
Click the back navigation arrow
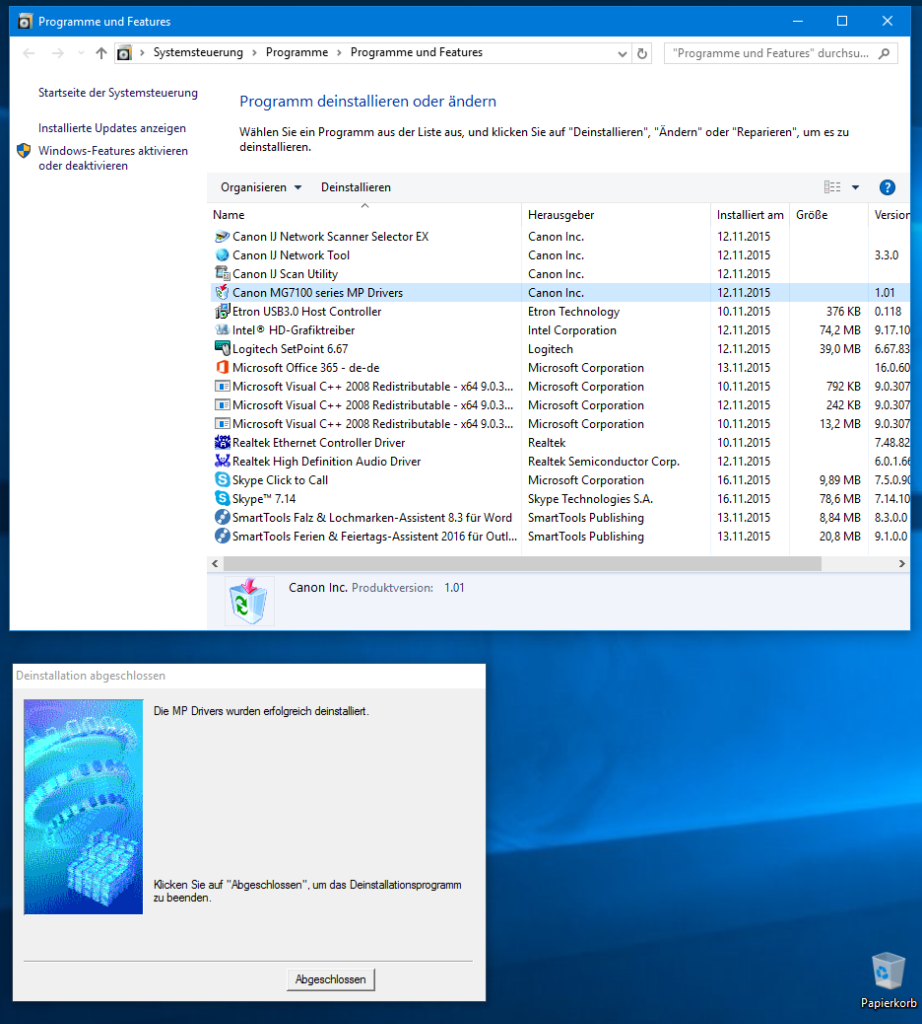(x=29, y=53)
